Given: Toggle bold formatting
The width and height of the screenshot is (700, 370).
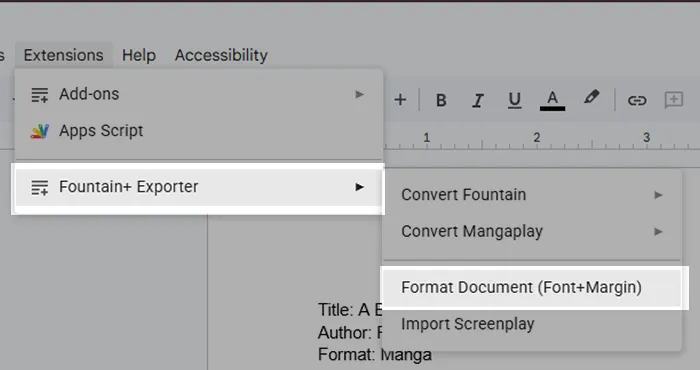Looking at the screenshot, I should point(441,100).
